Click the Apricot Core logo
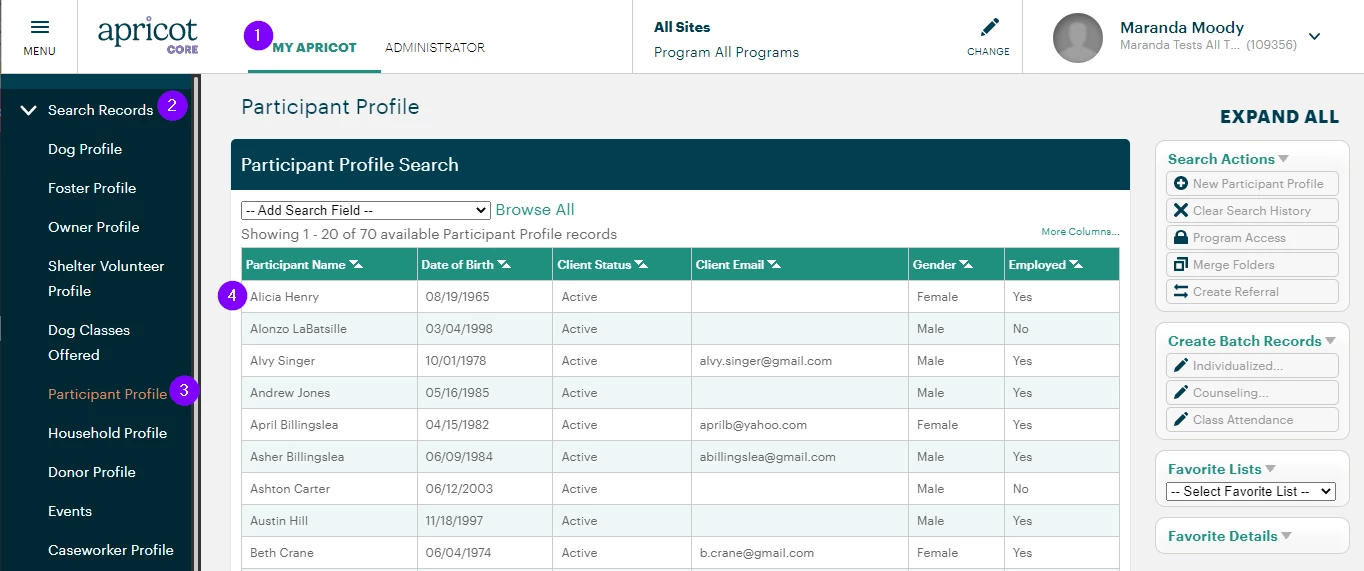1364x571 pixels. pos(148,36)
